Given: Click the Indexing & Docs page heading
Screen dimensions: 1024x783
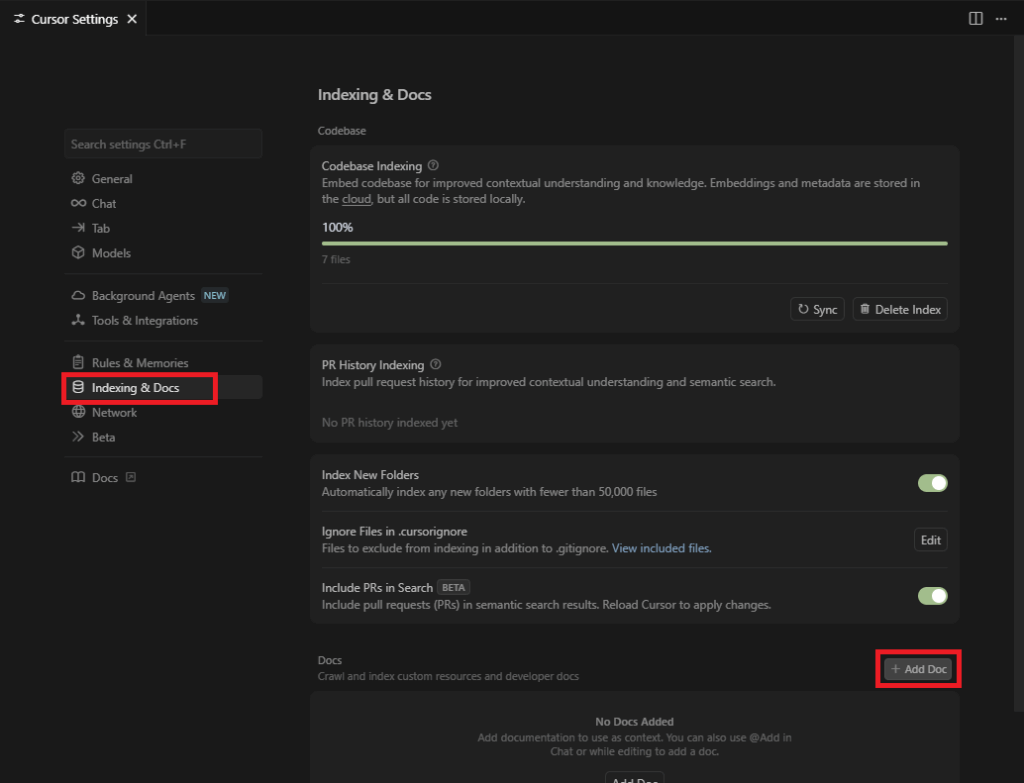Looking at the screenshot, I should (375, 95).
